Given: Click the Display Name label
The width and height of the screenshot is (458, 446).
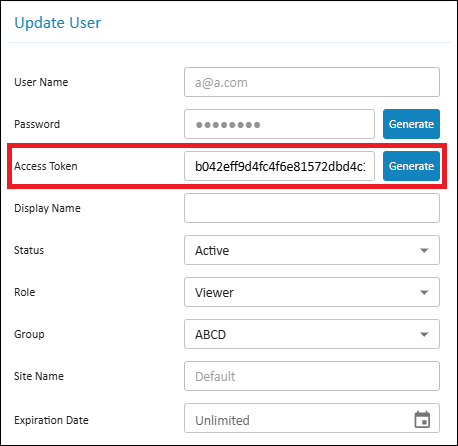Looking at the screenshot, I should click(47, 208).
